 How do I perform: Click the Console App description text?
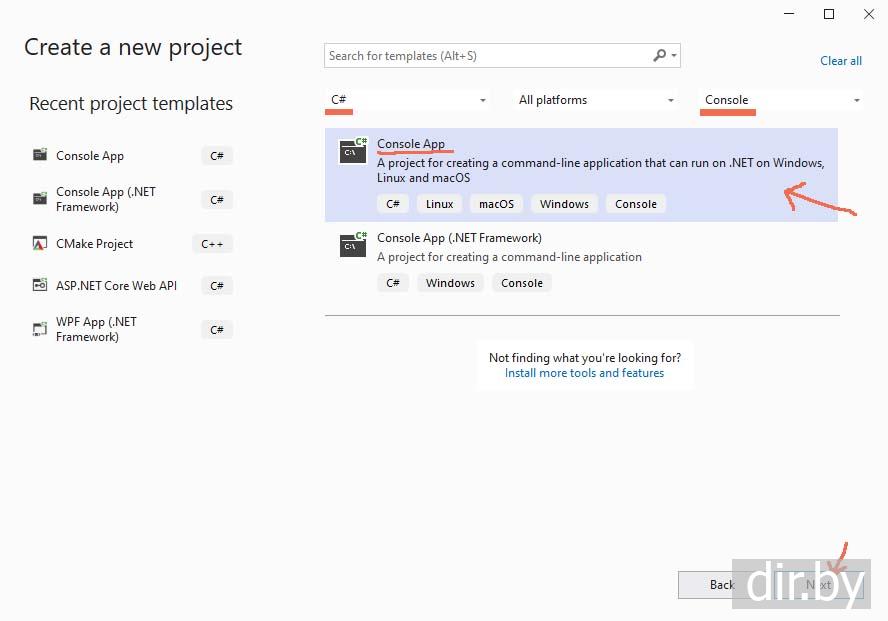600,170
